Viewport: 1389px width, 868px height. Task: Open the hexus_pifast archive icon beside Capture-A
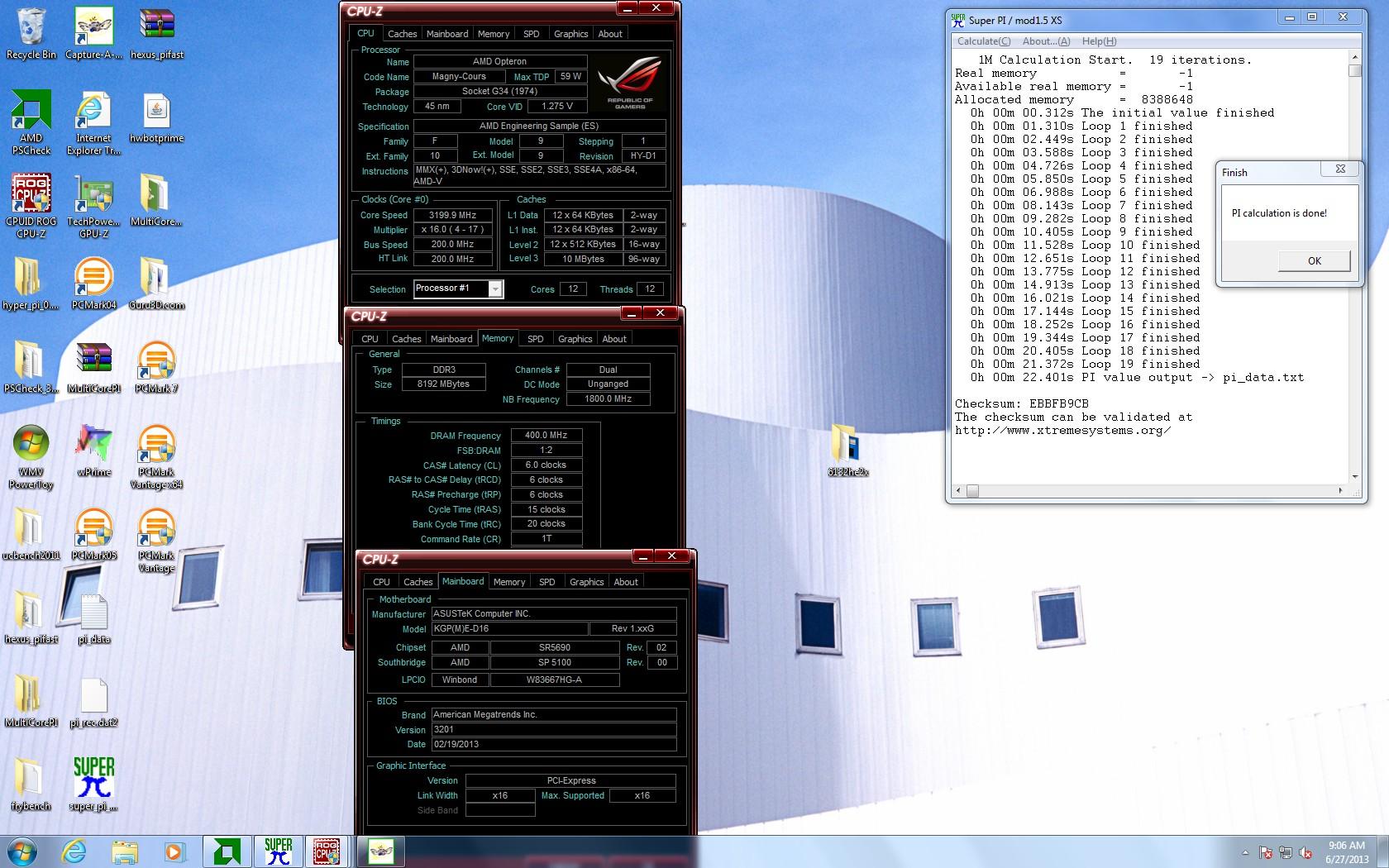[x=156, y=33]
